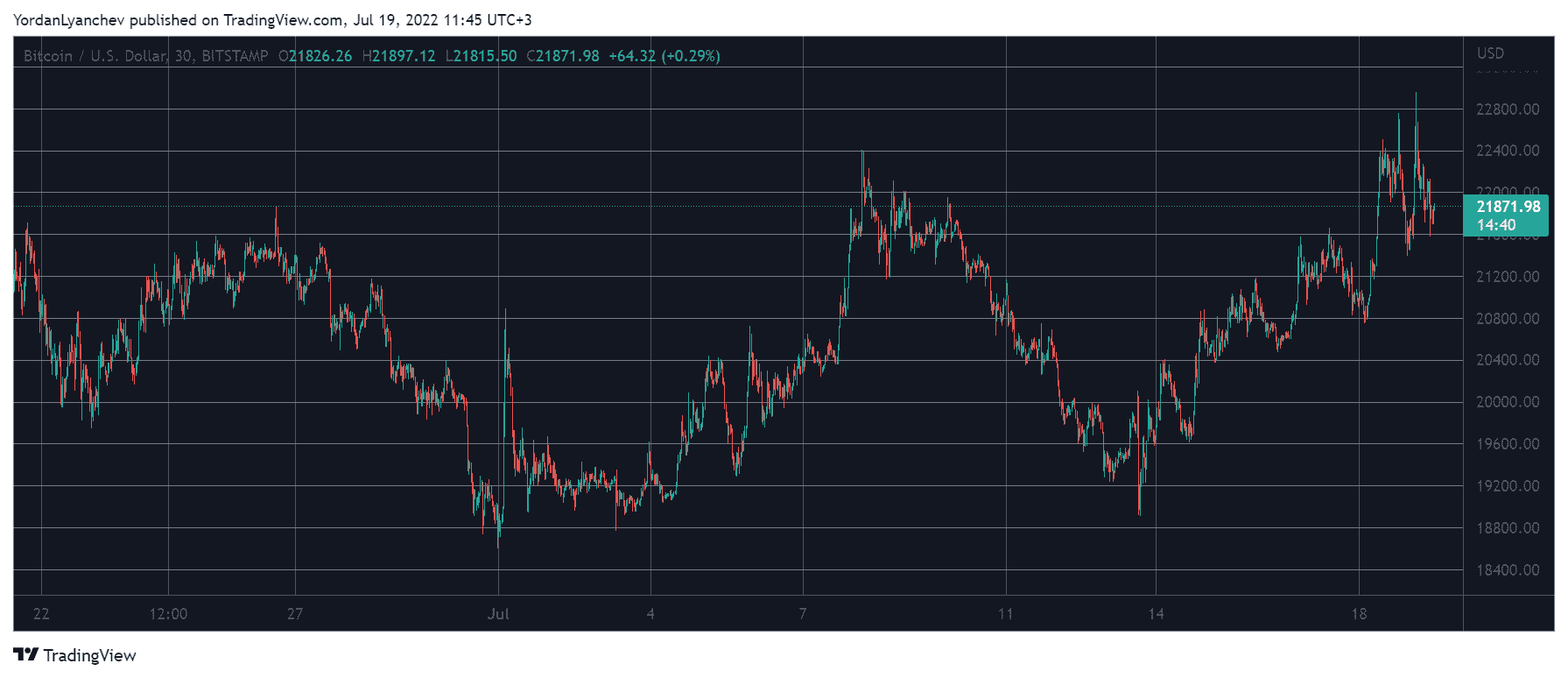Click the high value H21897.12

[398, 56]
